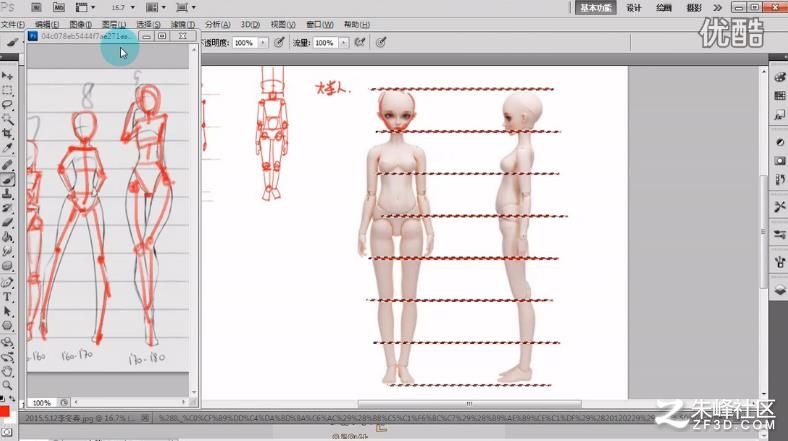Open the brush tool preset picker
Image resolution: width=788 pixels, height=441 pixels.
(12, 43)
